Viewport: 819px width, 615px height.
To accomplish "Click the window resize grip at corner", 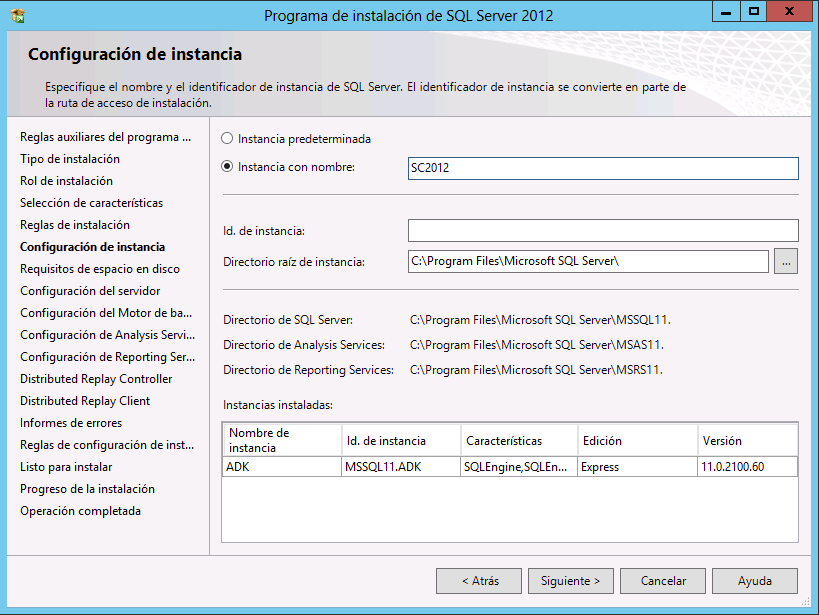I will pos(806,602).
